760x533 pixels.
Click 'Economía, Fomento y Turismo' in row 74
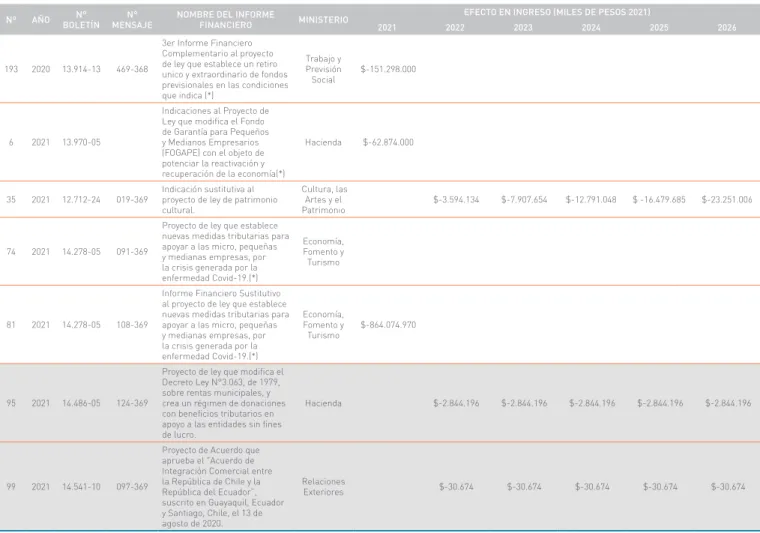(323, 252)
